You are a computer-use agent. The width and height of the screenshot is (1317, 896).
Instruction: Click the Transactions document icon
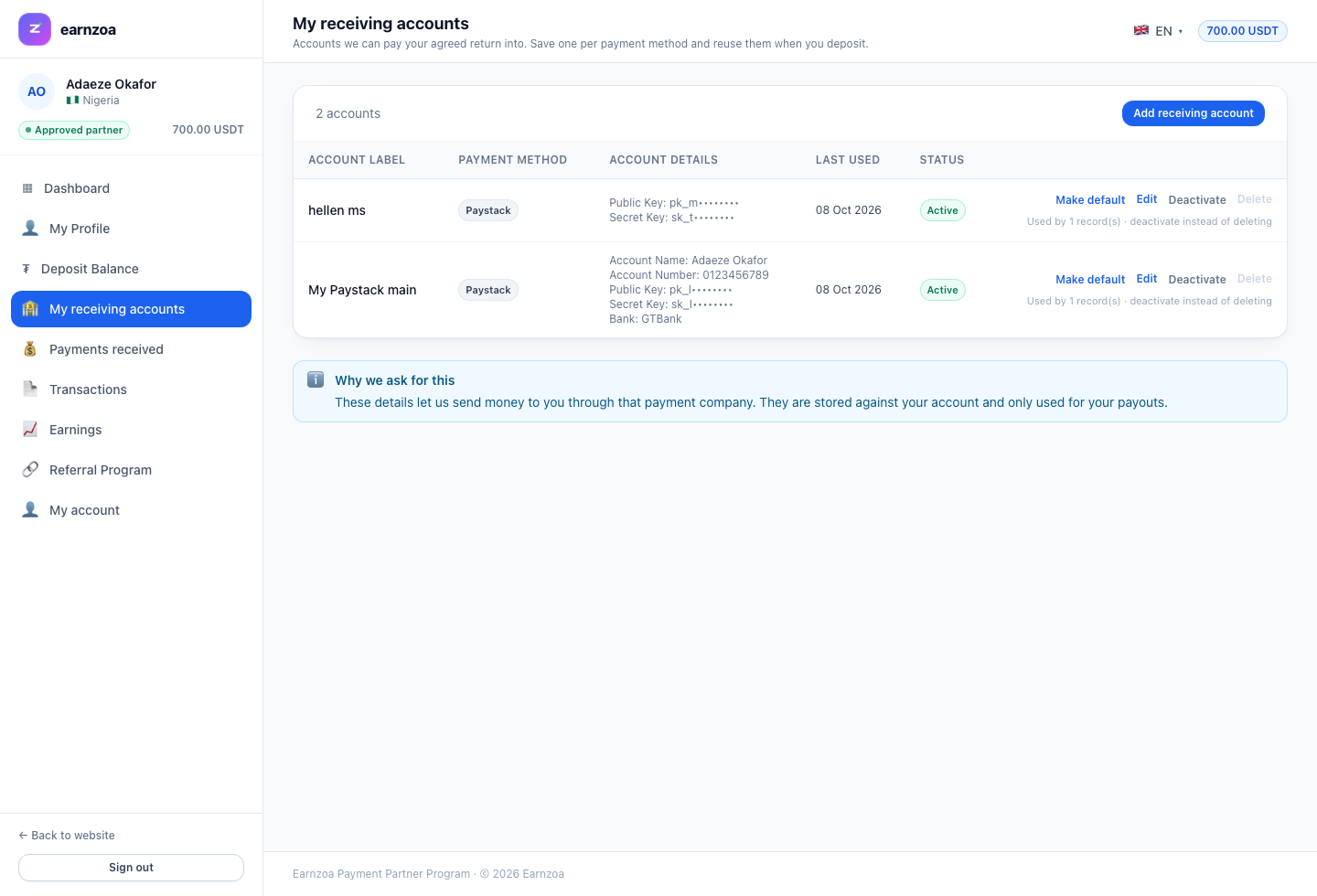coord(30,389)
